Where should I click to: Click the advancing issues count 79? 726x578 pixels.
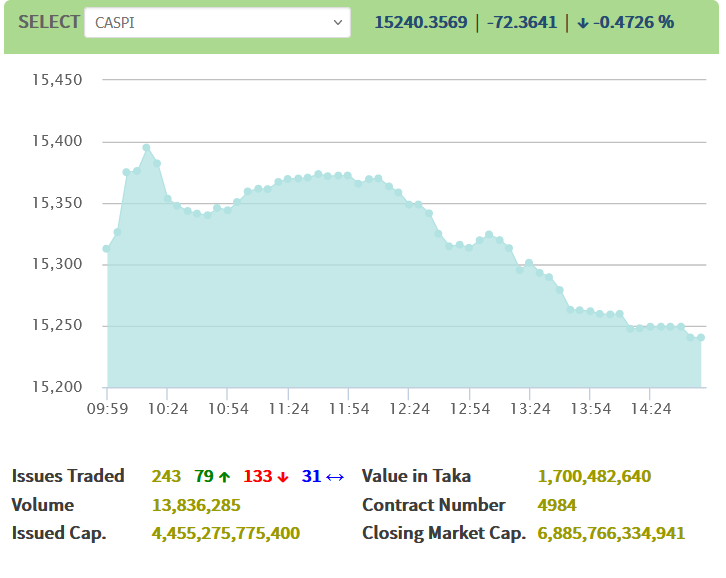pos(204,476)
